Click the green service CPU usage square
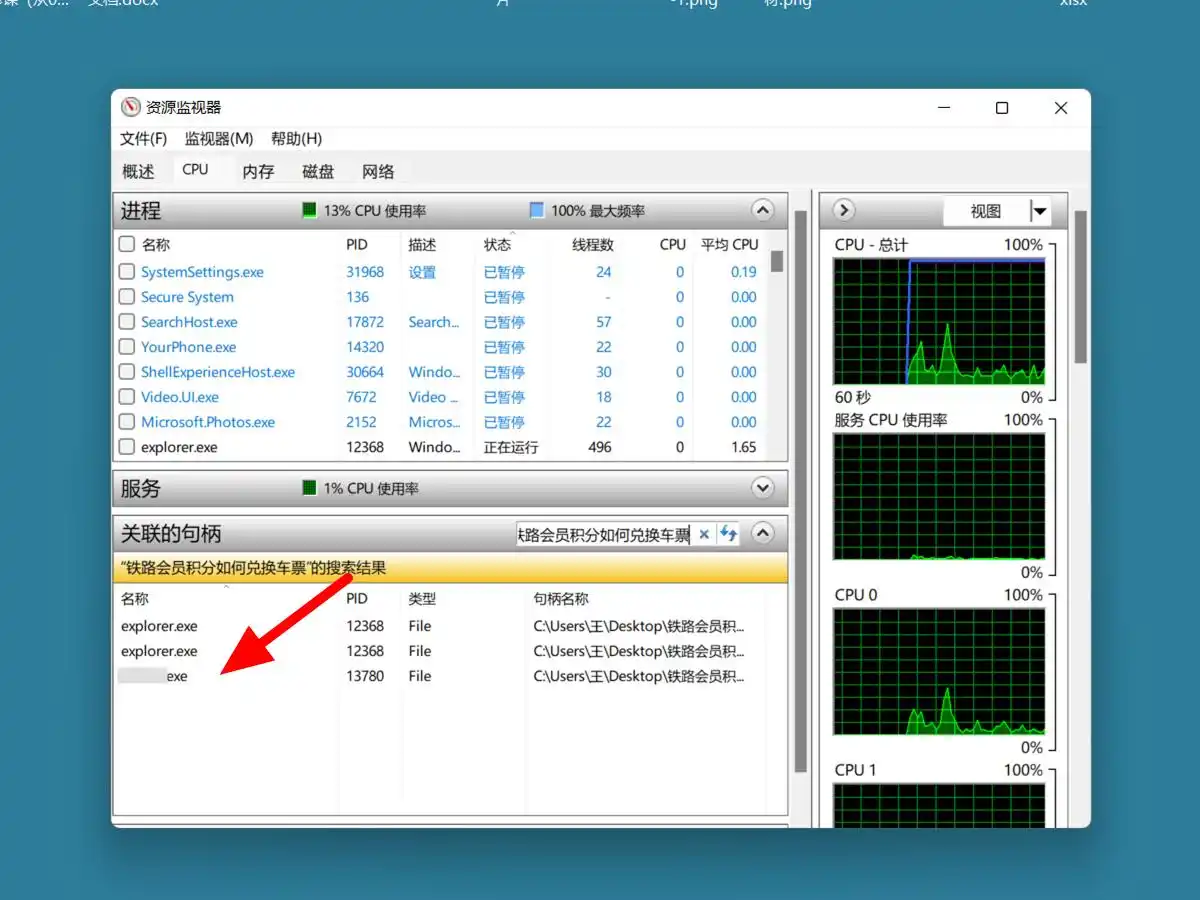The image size is (1200, 900). [310, 489]
